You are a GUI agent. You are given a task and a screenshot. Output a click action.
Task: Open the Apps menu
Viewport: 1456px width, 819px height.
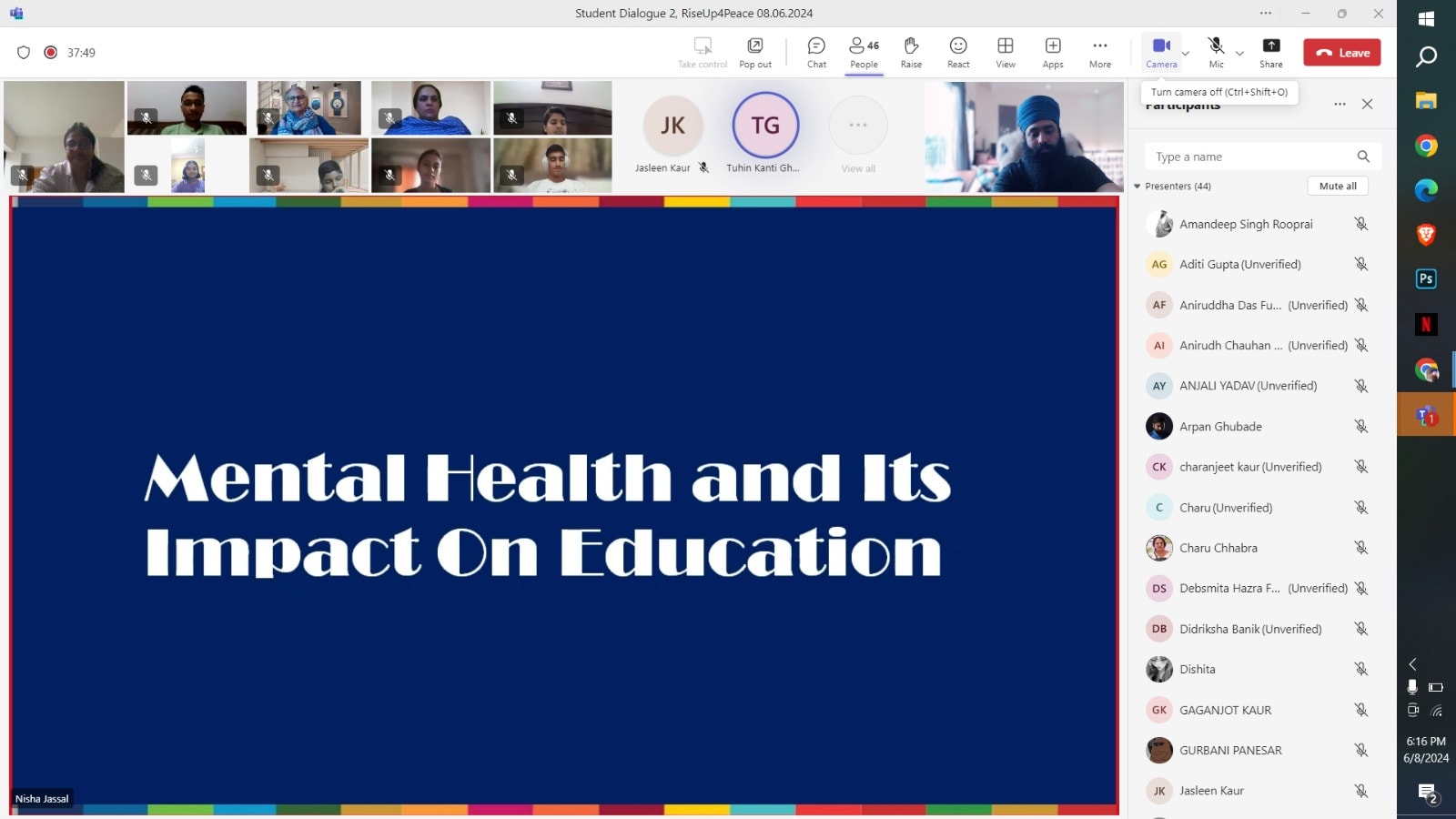pos(1053,53)
